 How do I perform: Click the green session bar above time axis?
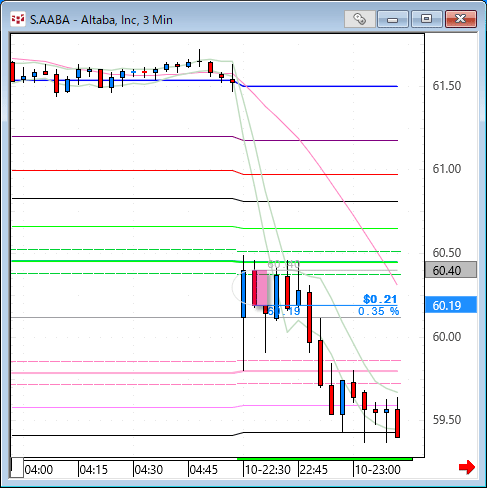point(324,459)
